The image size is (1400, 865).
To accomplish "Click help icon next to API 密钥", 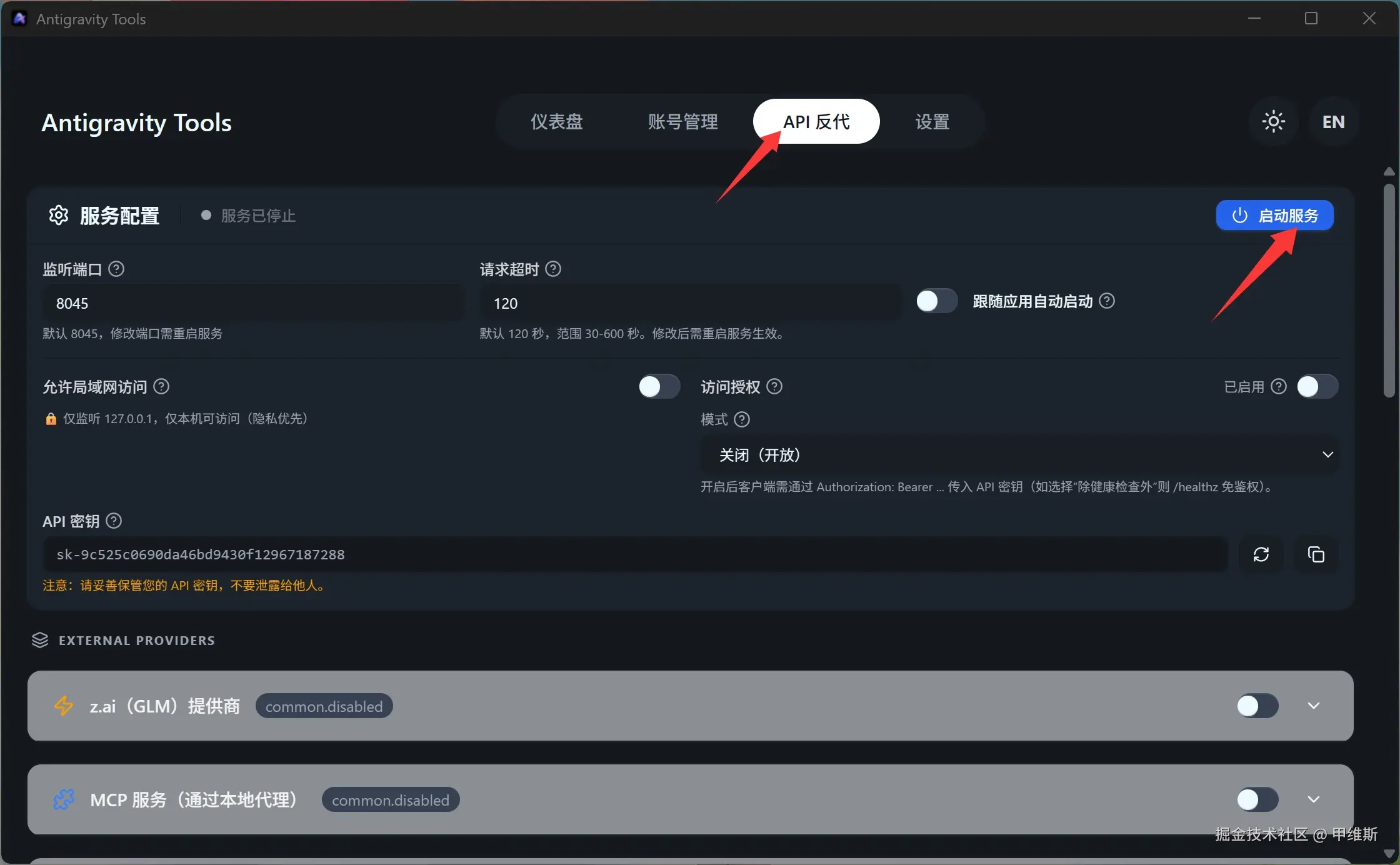I will coord(114,521).
